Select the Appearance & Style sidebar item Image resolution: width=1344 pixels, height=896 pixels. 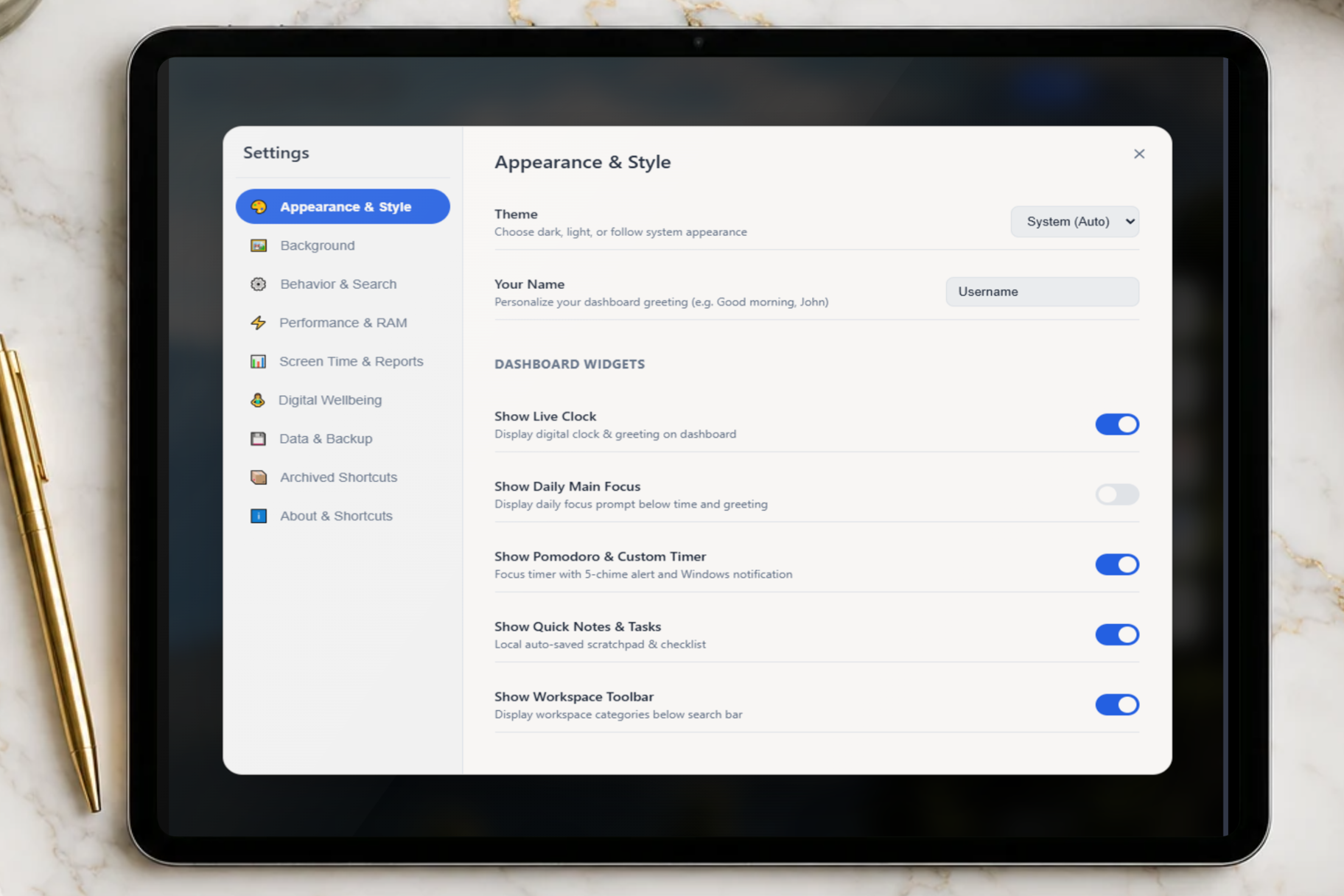click(343, 206)
